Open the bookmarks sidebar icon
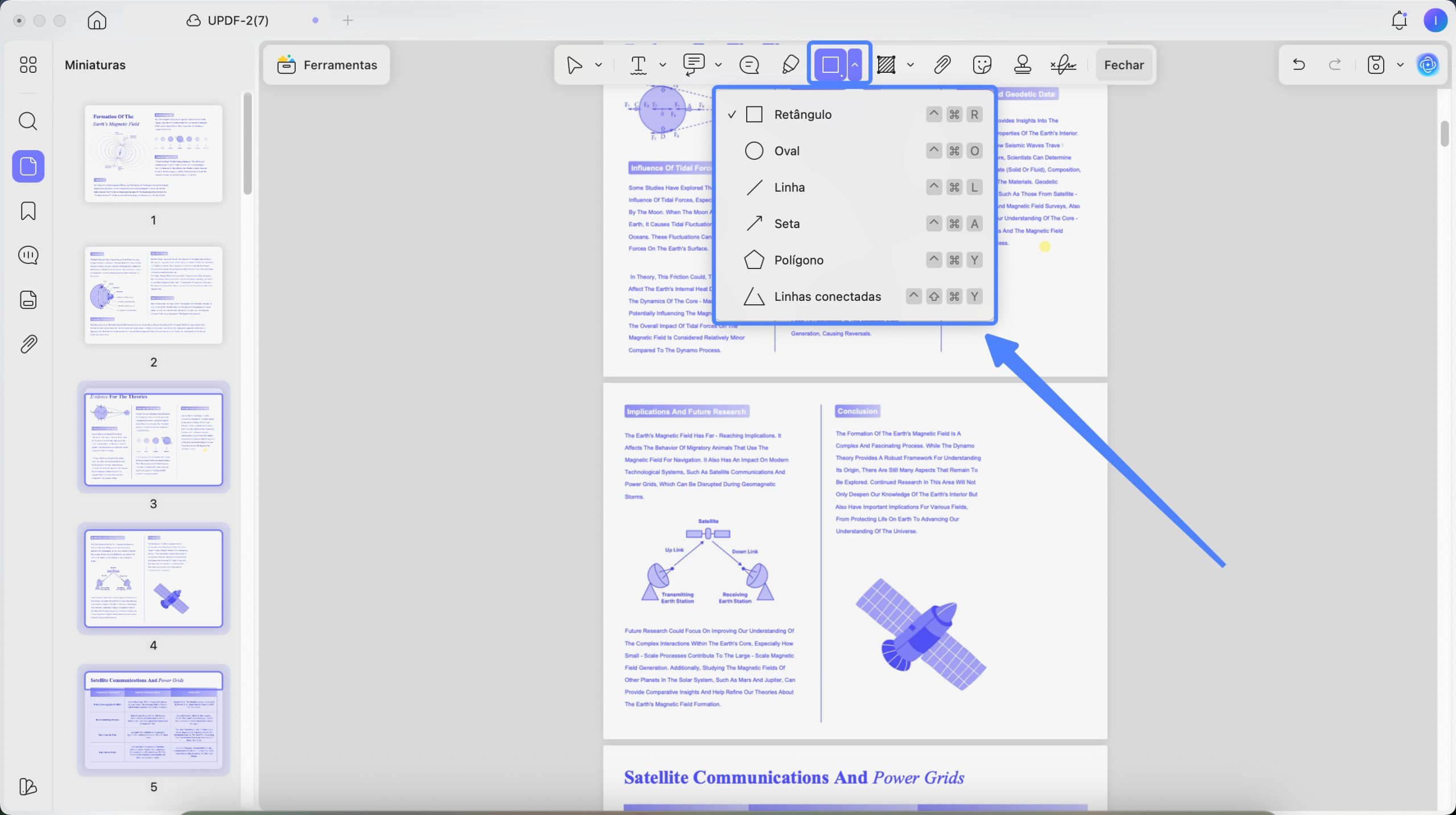The image size is (1456, 815). (28, 211)
